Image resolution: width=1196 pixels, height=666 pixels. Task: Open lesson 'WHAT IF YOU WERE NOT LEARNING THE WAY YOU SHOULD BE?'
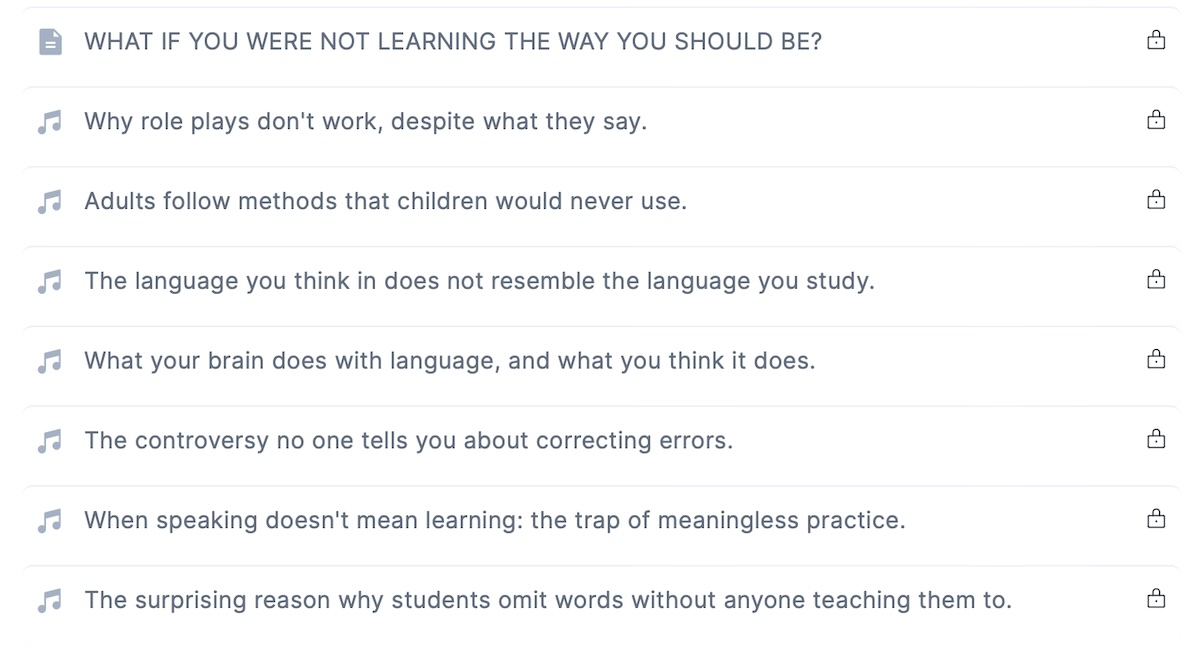[453, 41]
